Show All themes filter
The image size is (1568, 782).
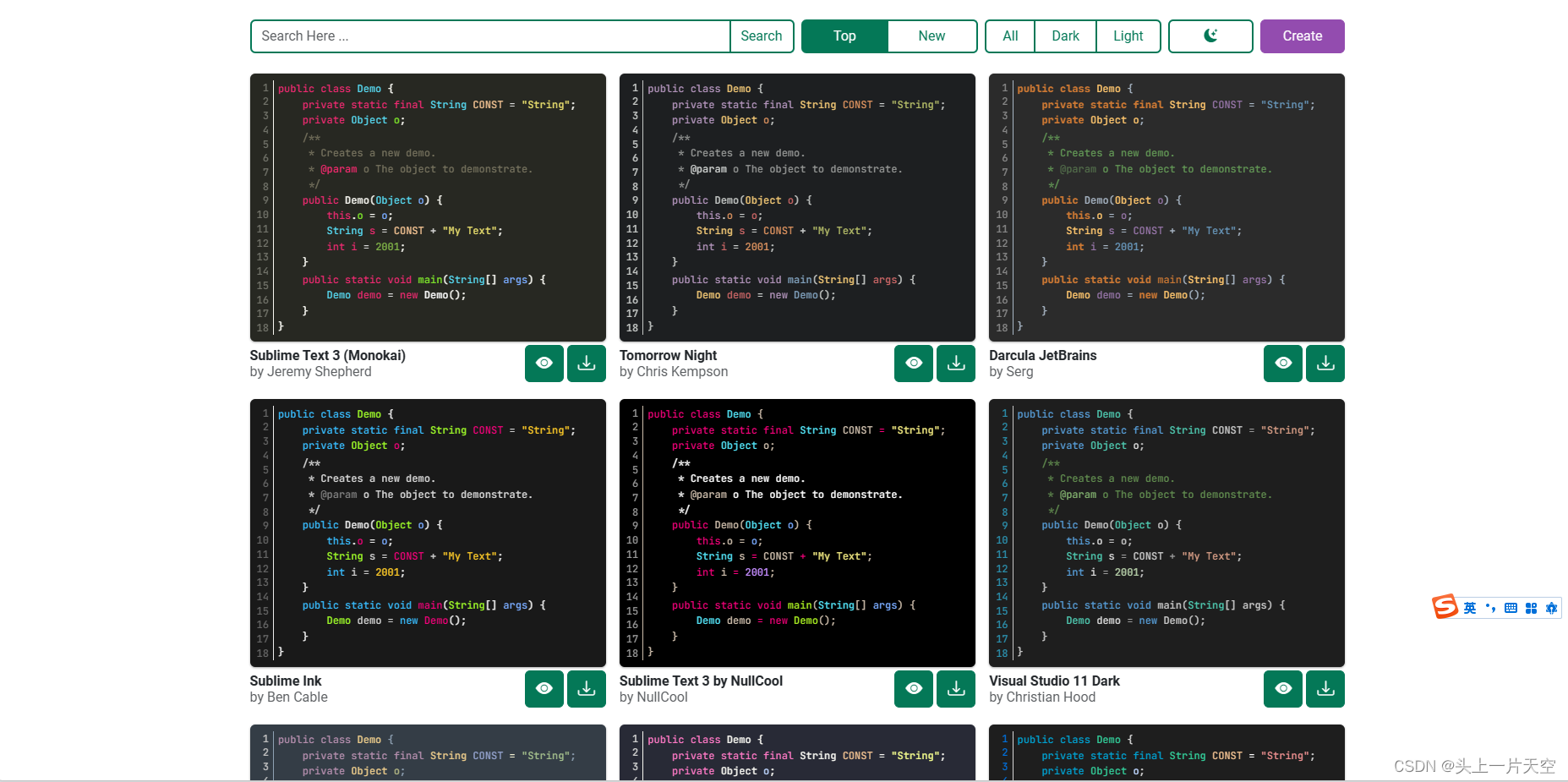(x=1010, y=36)
